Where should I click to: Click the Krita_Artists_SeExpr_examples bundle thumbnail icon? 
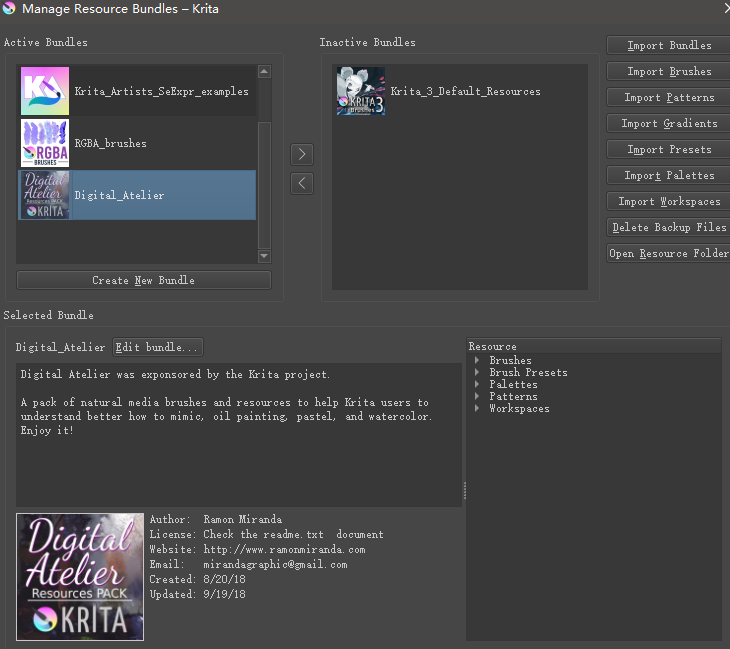[45, 91]
